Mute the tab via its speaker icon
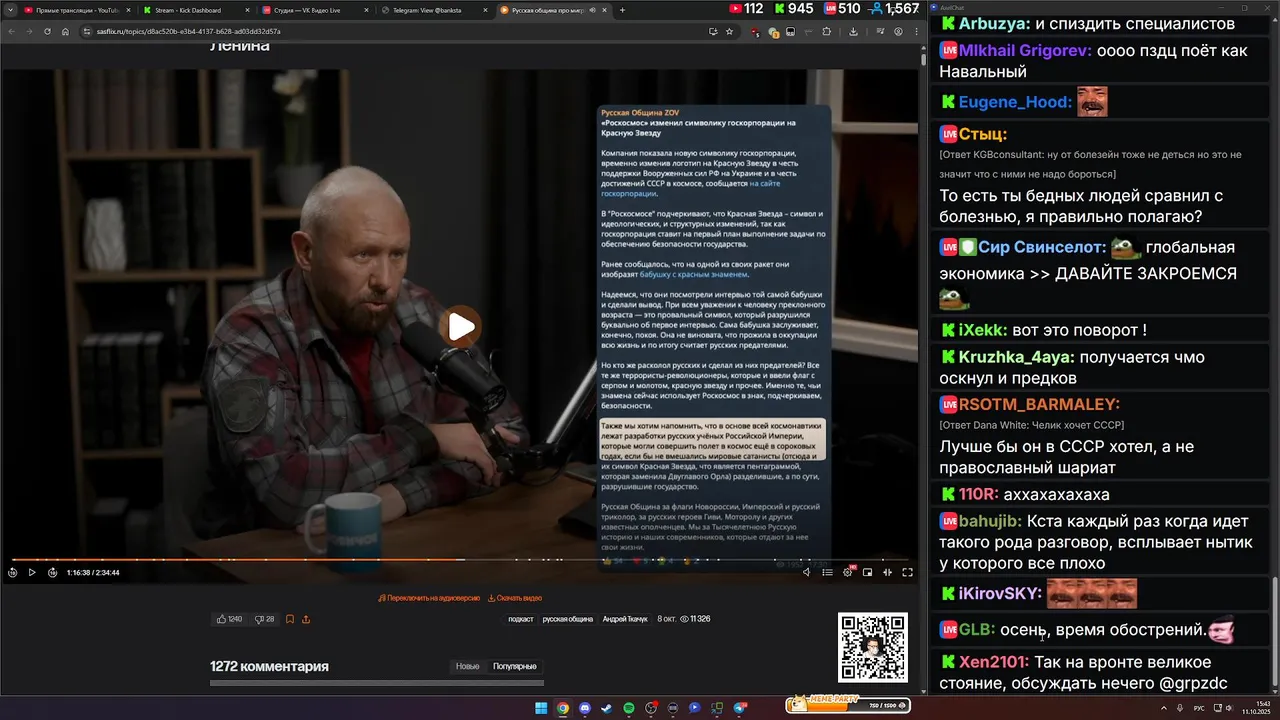Image resolution: width=1280 pixels, height=720 pixels. [593, 10]
